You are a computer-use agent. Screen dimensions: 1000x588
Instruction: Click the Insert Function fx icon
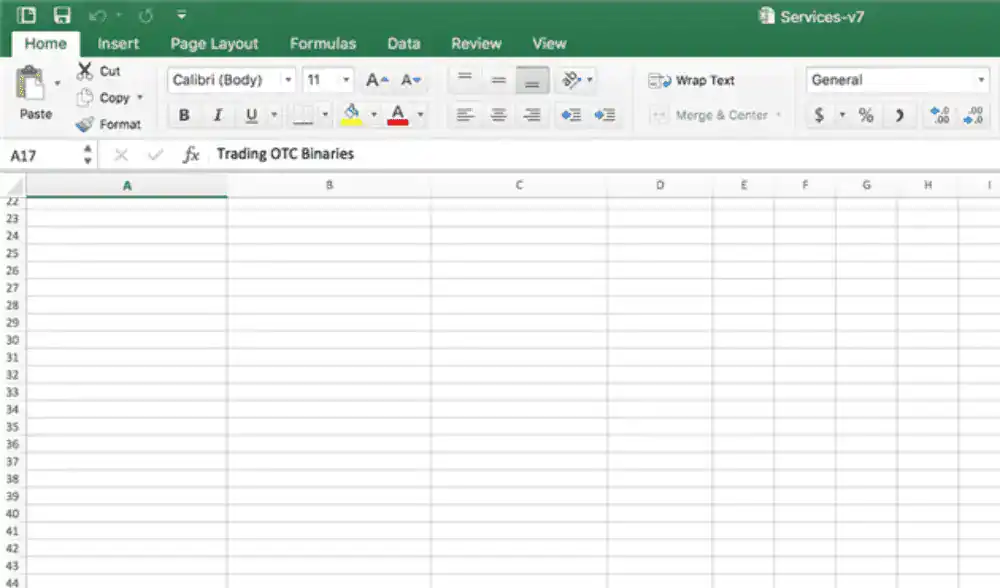(190, 155)
